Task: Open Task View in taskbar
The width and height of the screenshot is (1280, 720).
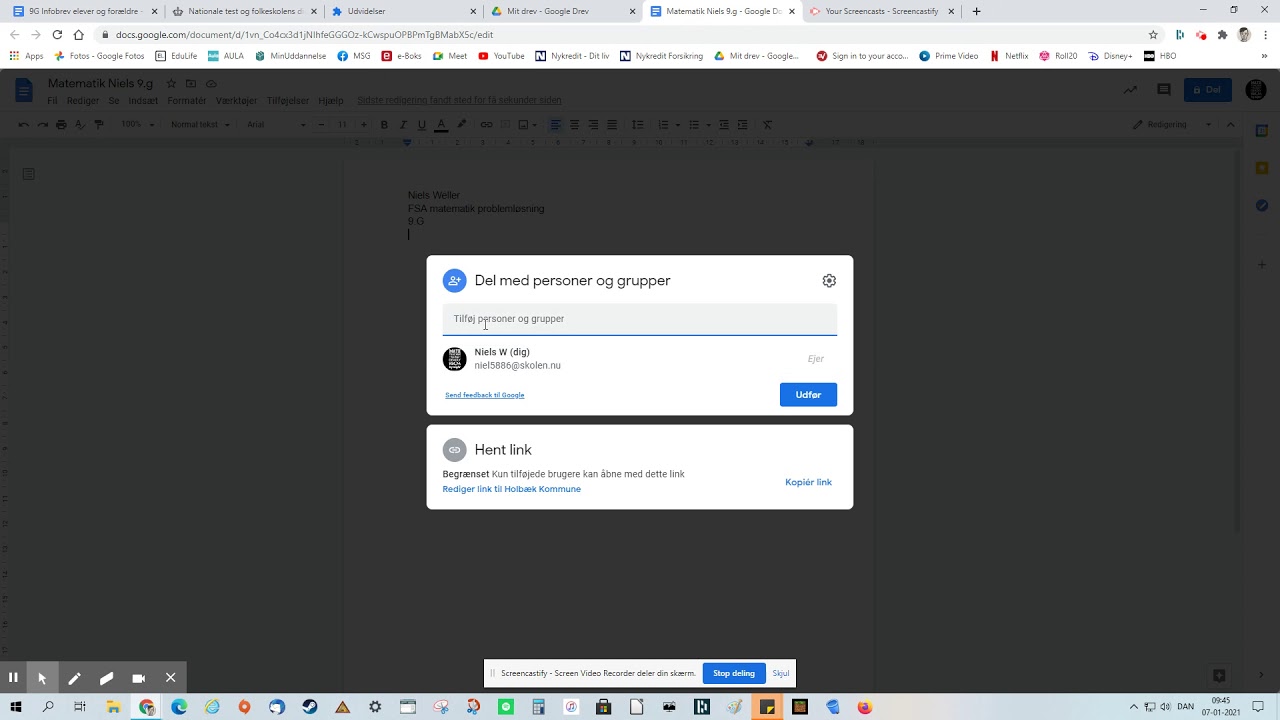Action: pos(80,707)
